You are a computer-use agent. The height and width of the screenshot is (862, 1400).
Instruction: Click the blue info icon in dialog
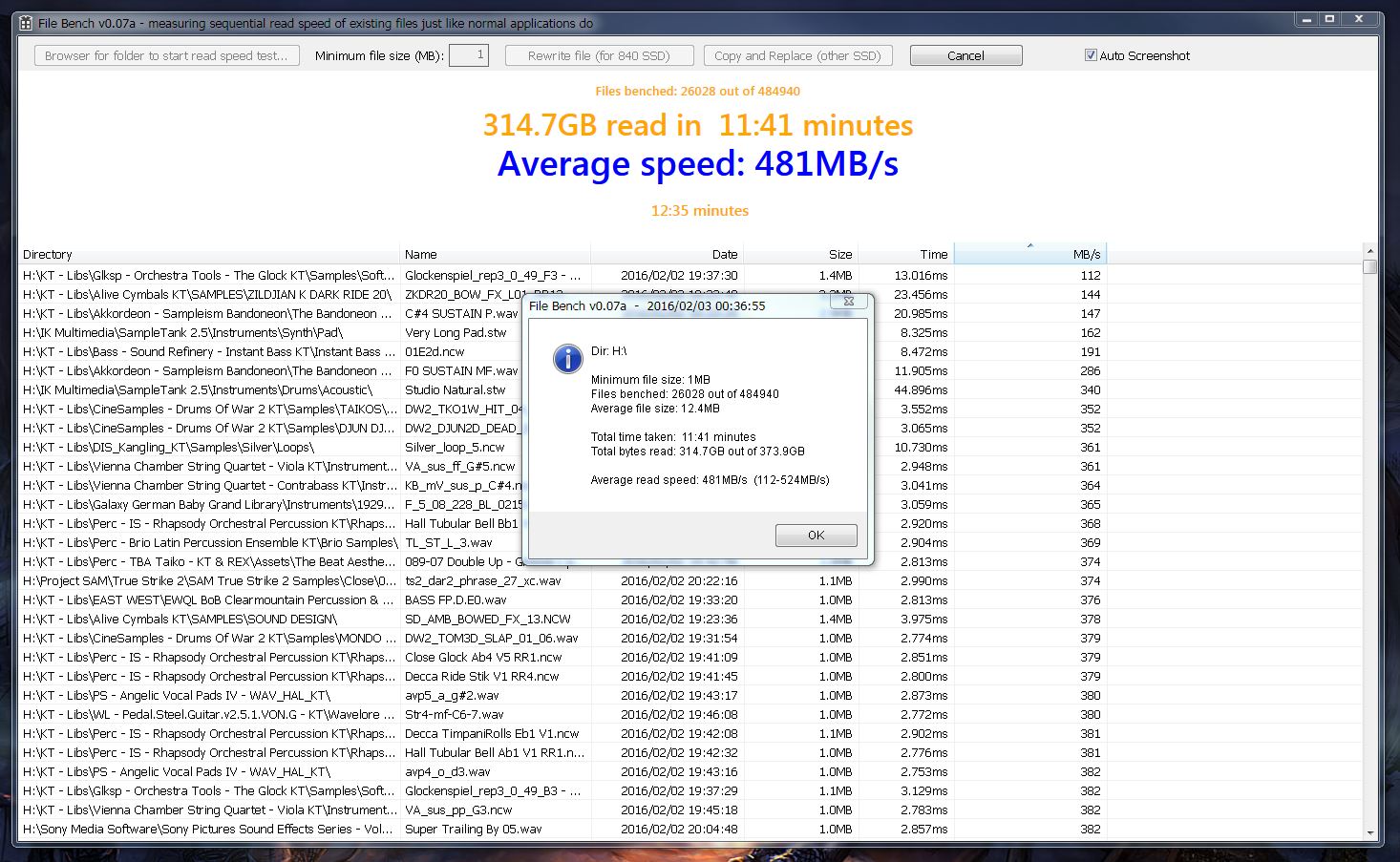point(567,358)
